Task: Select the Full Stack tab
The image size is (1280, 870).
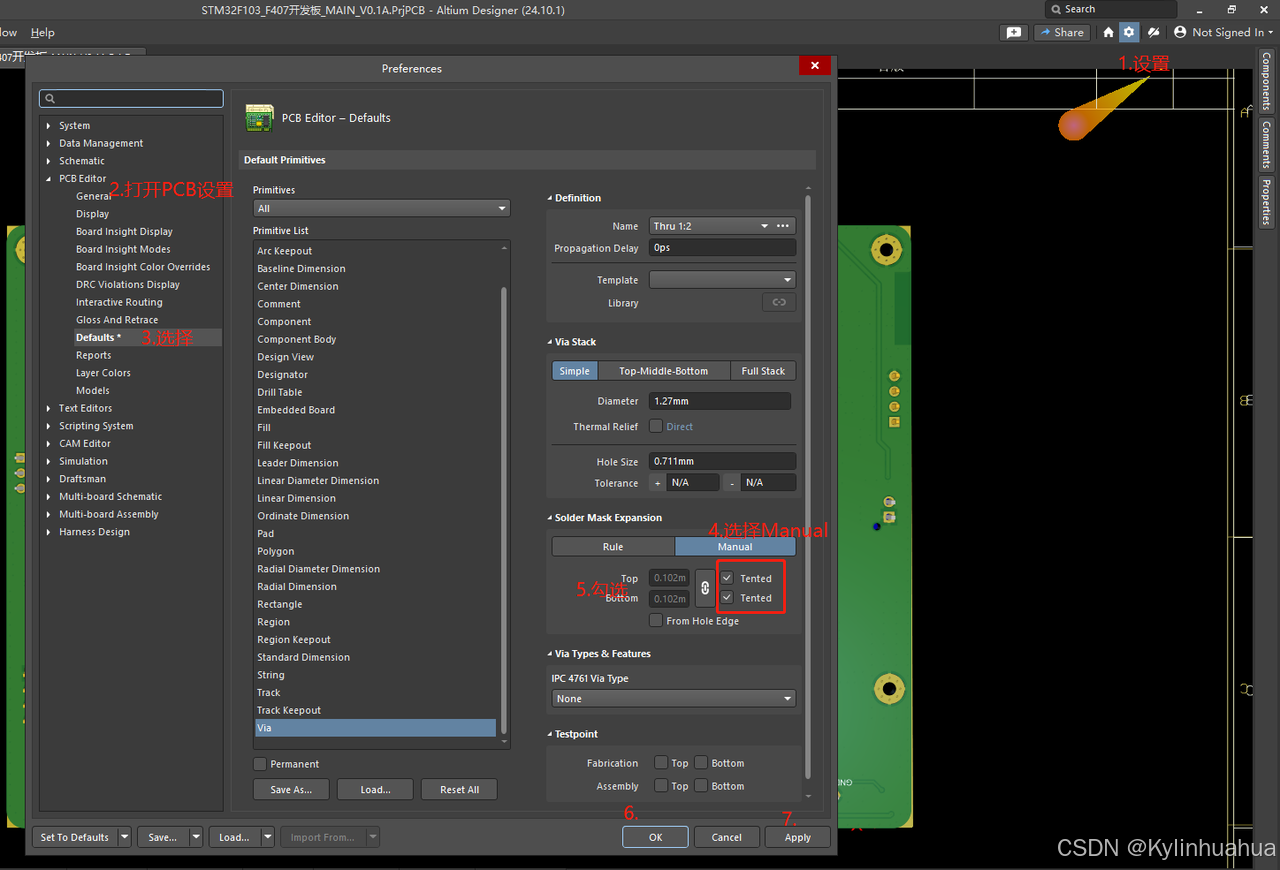Action: click(763, 371)
